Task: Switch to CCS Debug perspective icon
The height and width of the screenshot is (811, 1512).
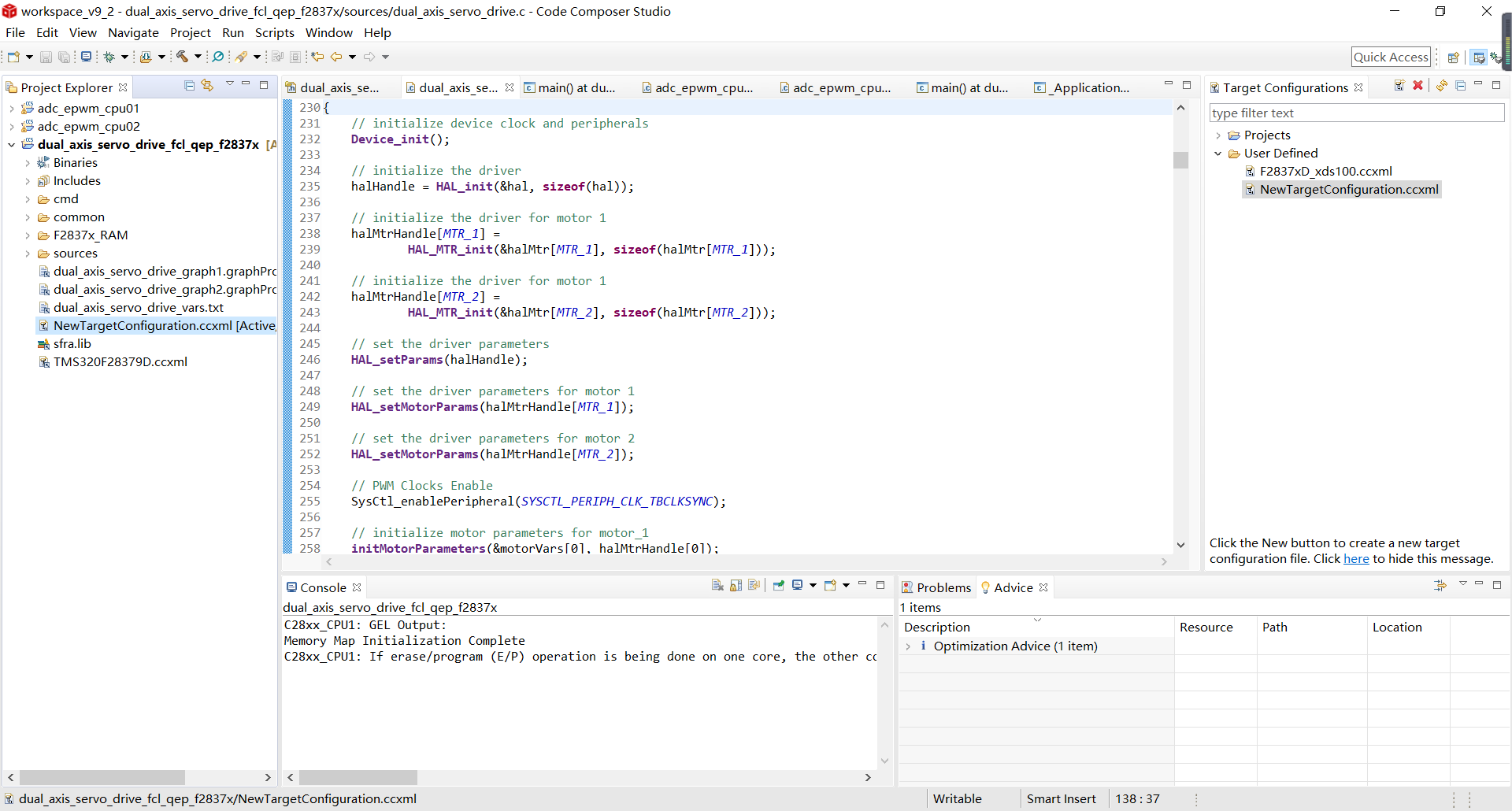Action: point(1495,57)
